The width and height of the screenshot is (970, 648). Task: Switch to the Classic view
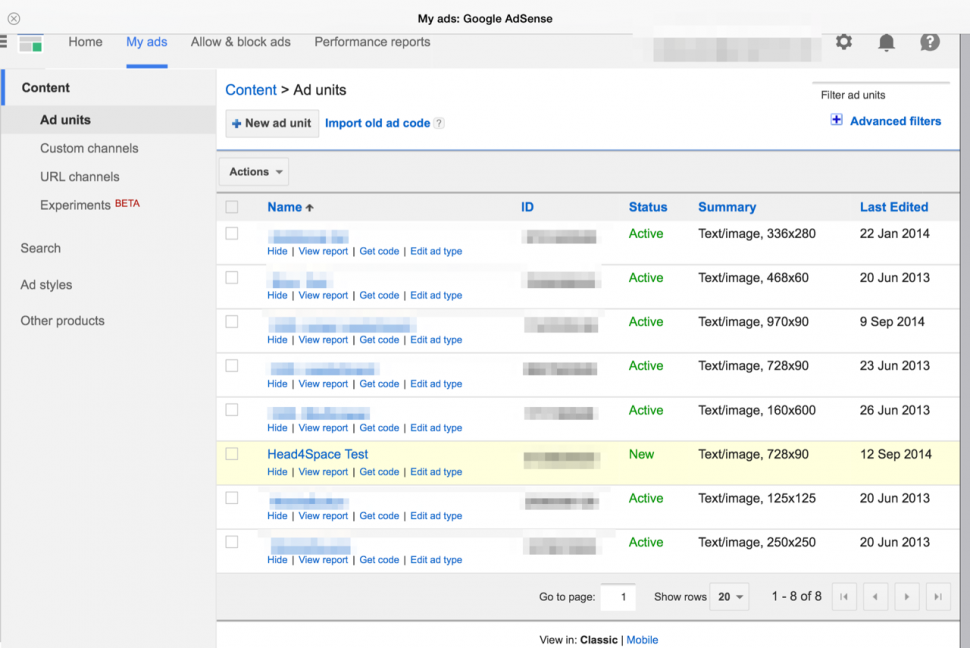[598, 640]
